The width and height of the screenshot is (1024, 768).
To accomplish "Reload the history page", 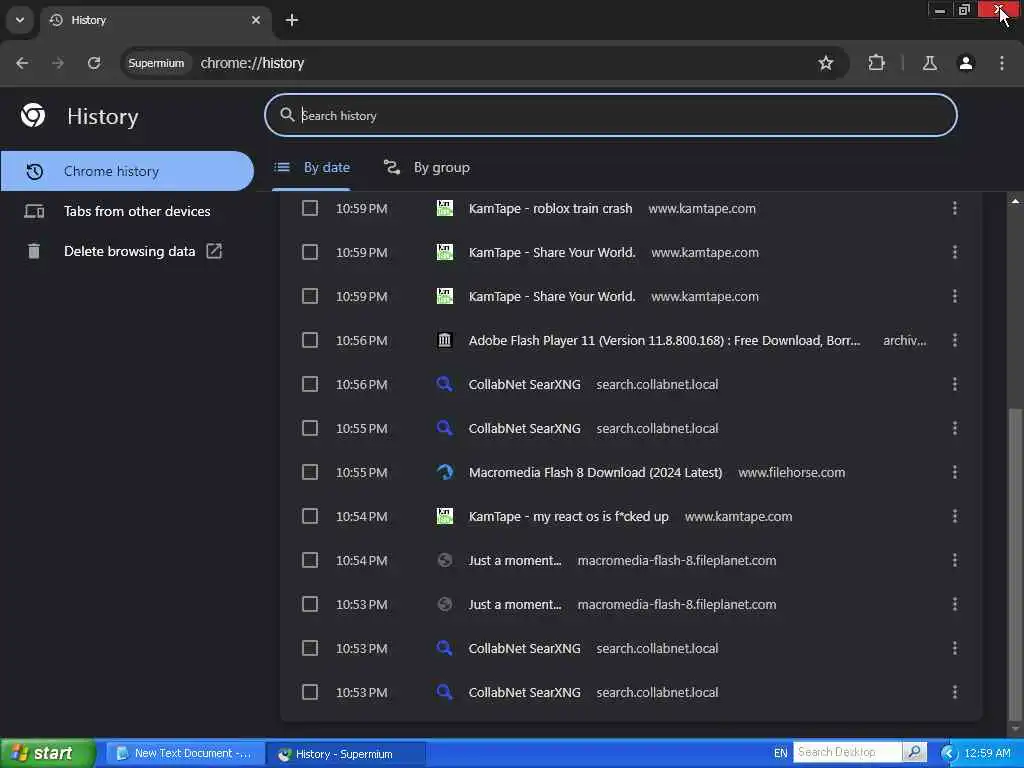I will point(94,63).
